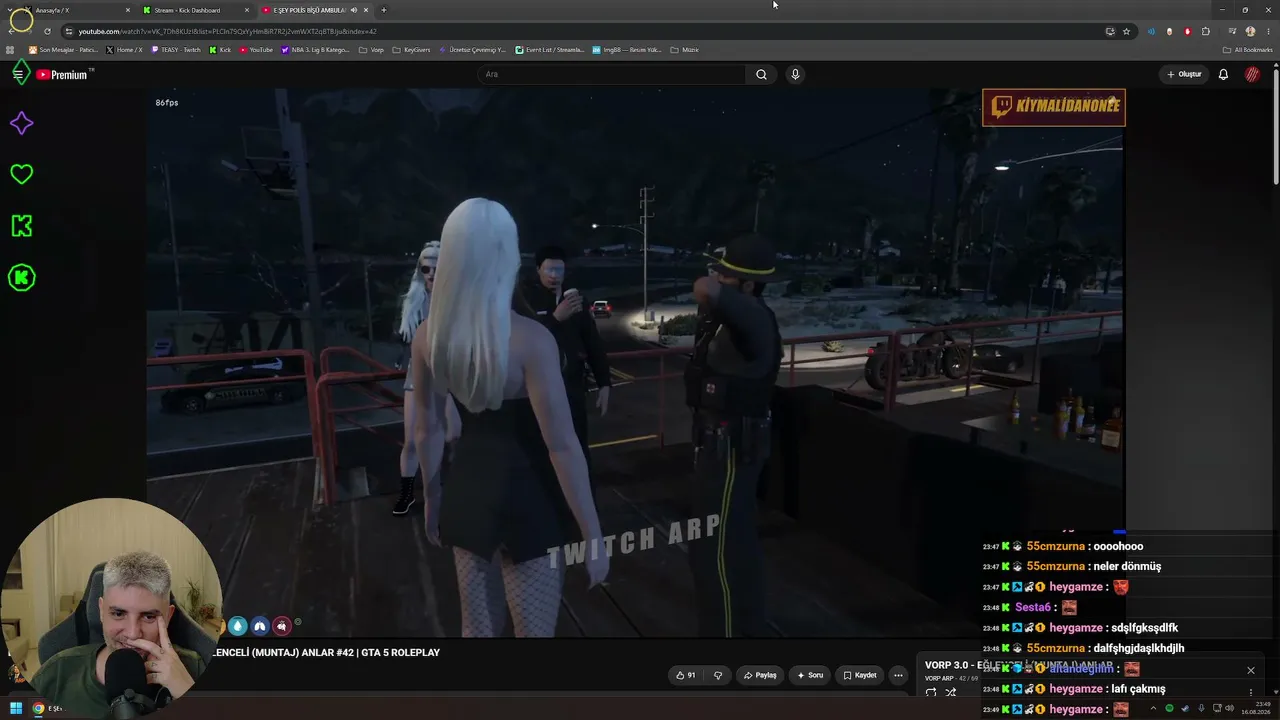Expand the Vorp bookmarks folder
1280x720 pixels.
click(371, 50)
